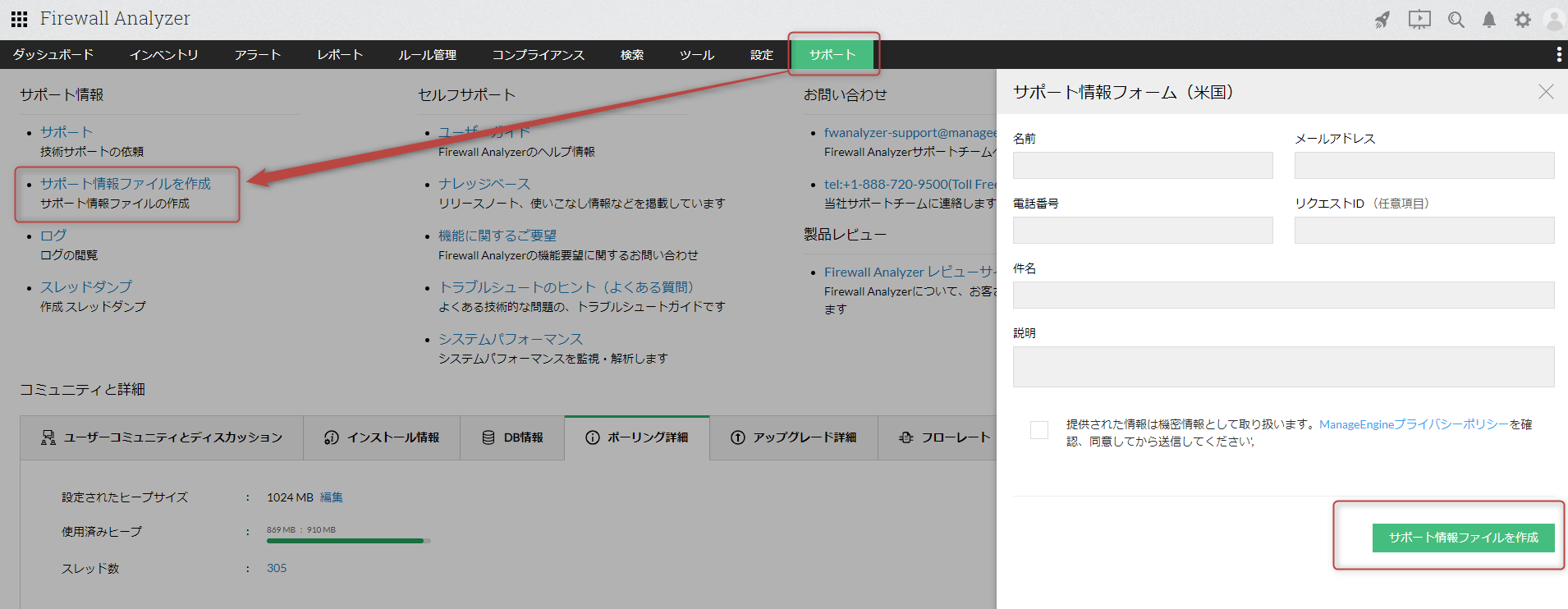Click 編集 next to heap size
The height and width of the screenshot is (609, 1568).
click(332, 497)
